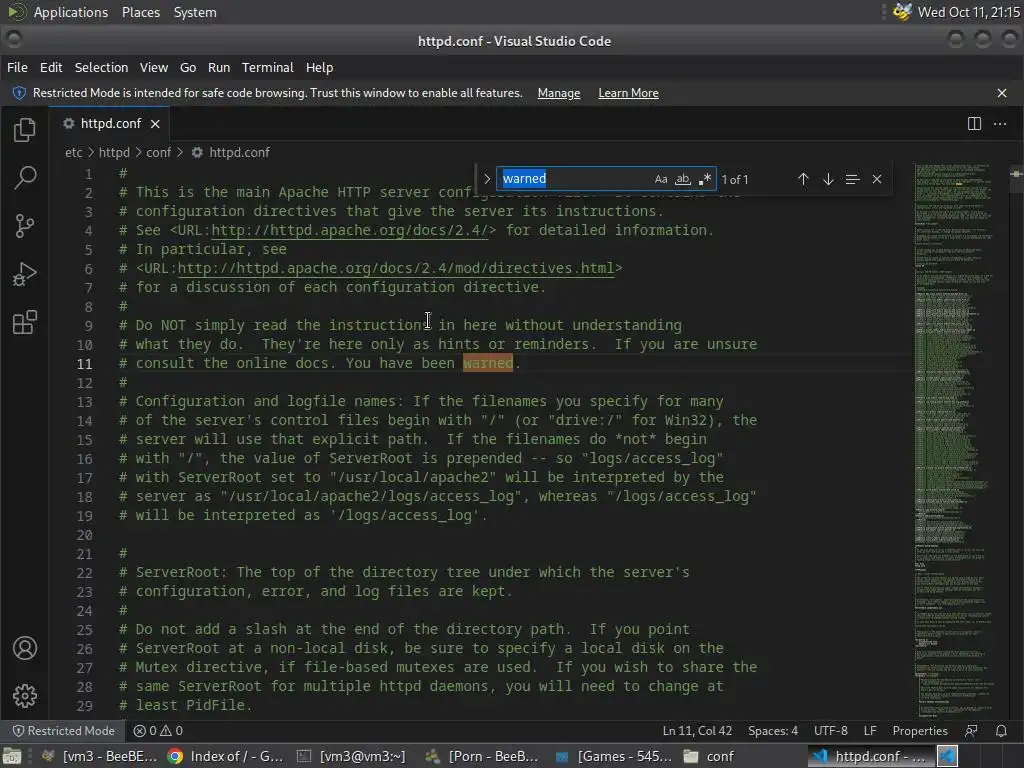Switch to 'Index of /' Chrome taskbar window
The height and width of the screenshot is (768, 1024).
(x=226, y=756)
